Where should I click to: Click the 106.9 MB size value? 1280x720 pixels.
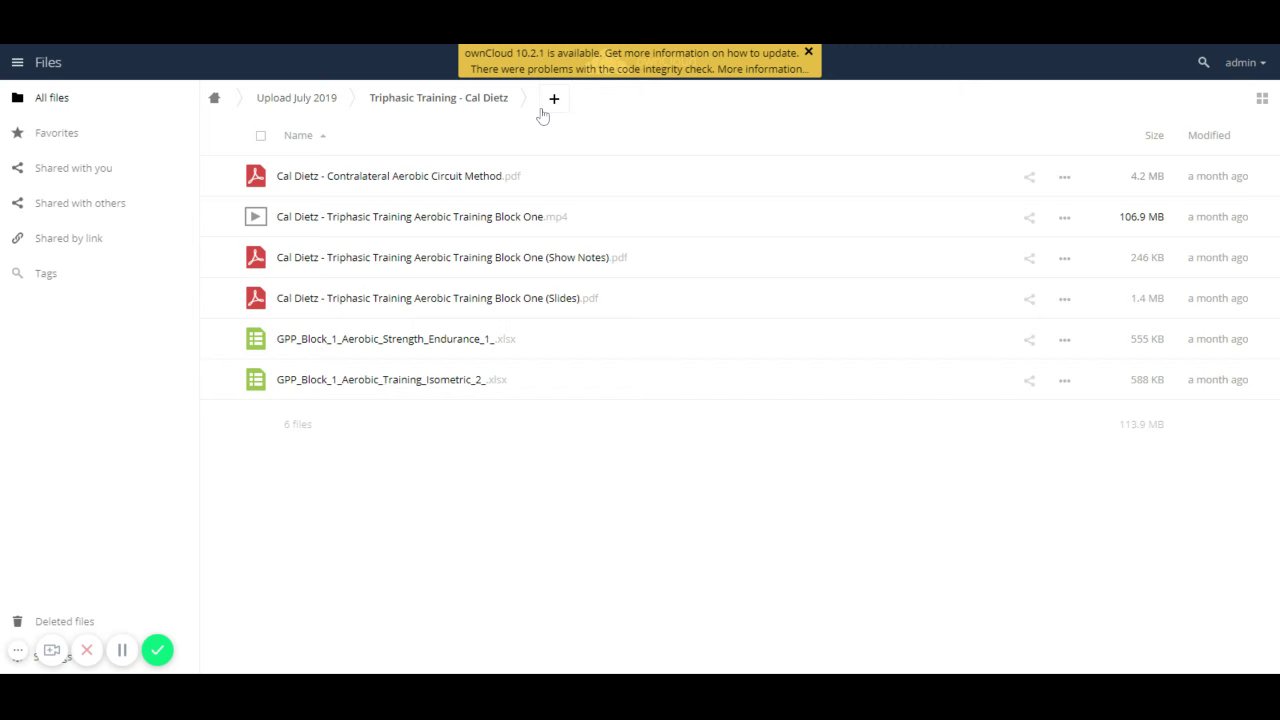click(1141, 217)
